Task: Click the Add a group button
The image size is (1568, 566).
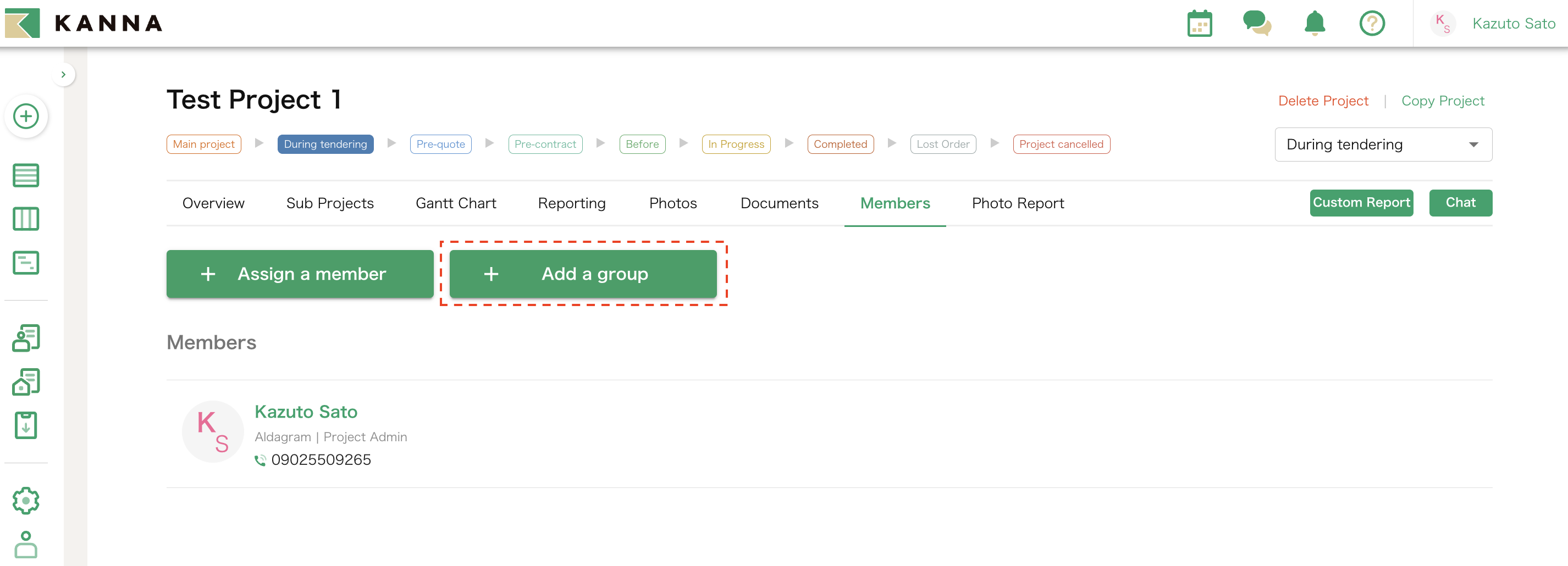Action: 583,274
